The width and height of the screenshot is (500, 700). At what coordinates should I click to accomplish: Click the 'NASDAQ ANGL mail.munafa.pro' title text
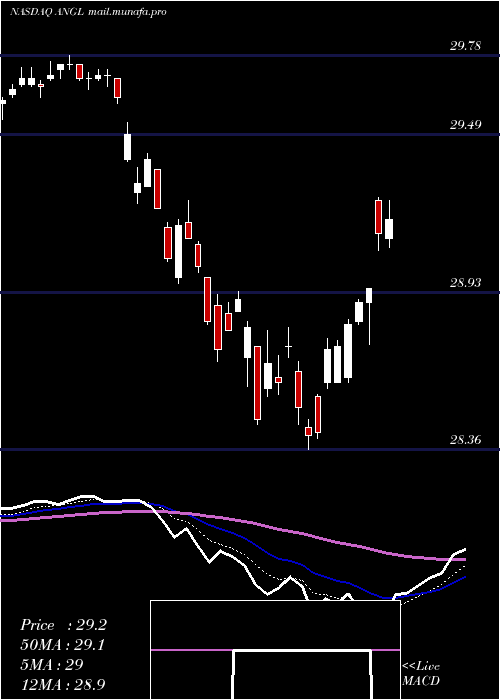pos(88,12)
